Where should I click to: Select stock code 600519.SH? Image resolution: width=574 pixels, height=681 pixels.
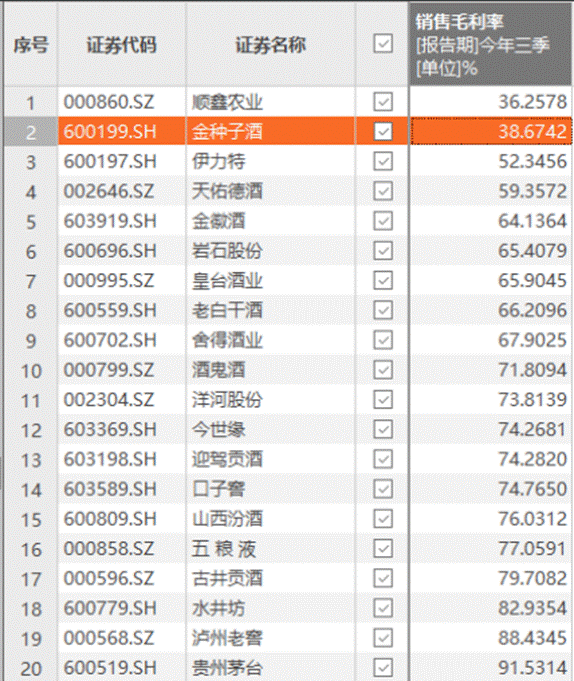coord(110,668)
